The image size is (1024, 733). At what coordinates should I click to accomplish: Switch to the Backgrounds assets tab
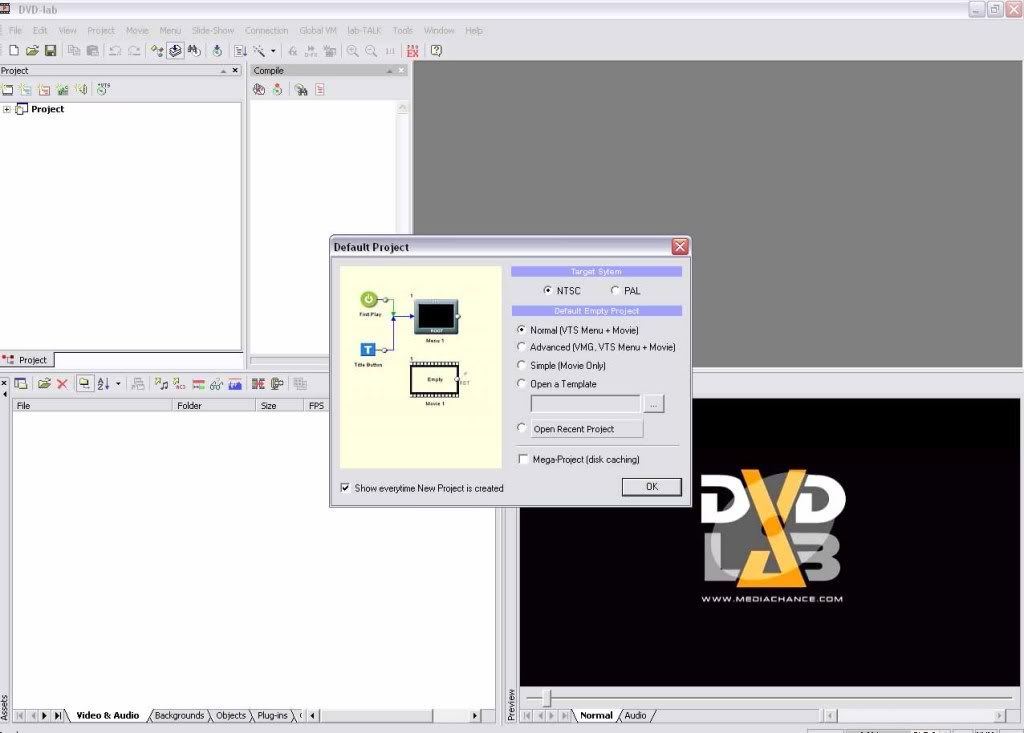click(x=180, y=715)
